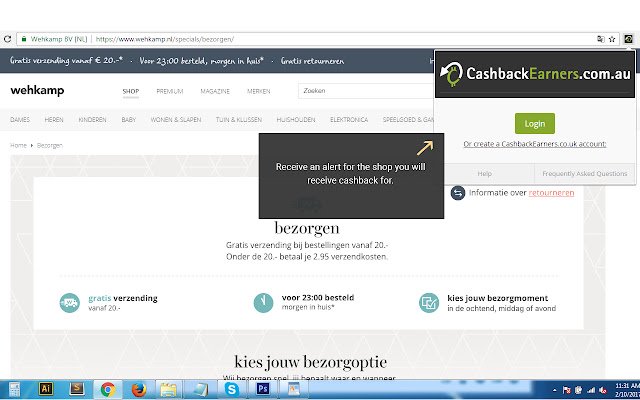Click the green Login button
Viewport: 640px width, 400px height.
click(x=535, y=123)
